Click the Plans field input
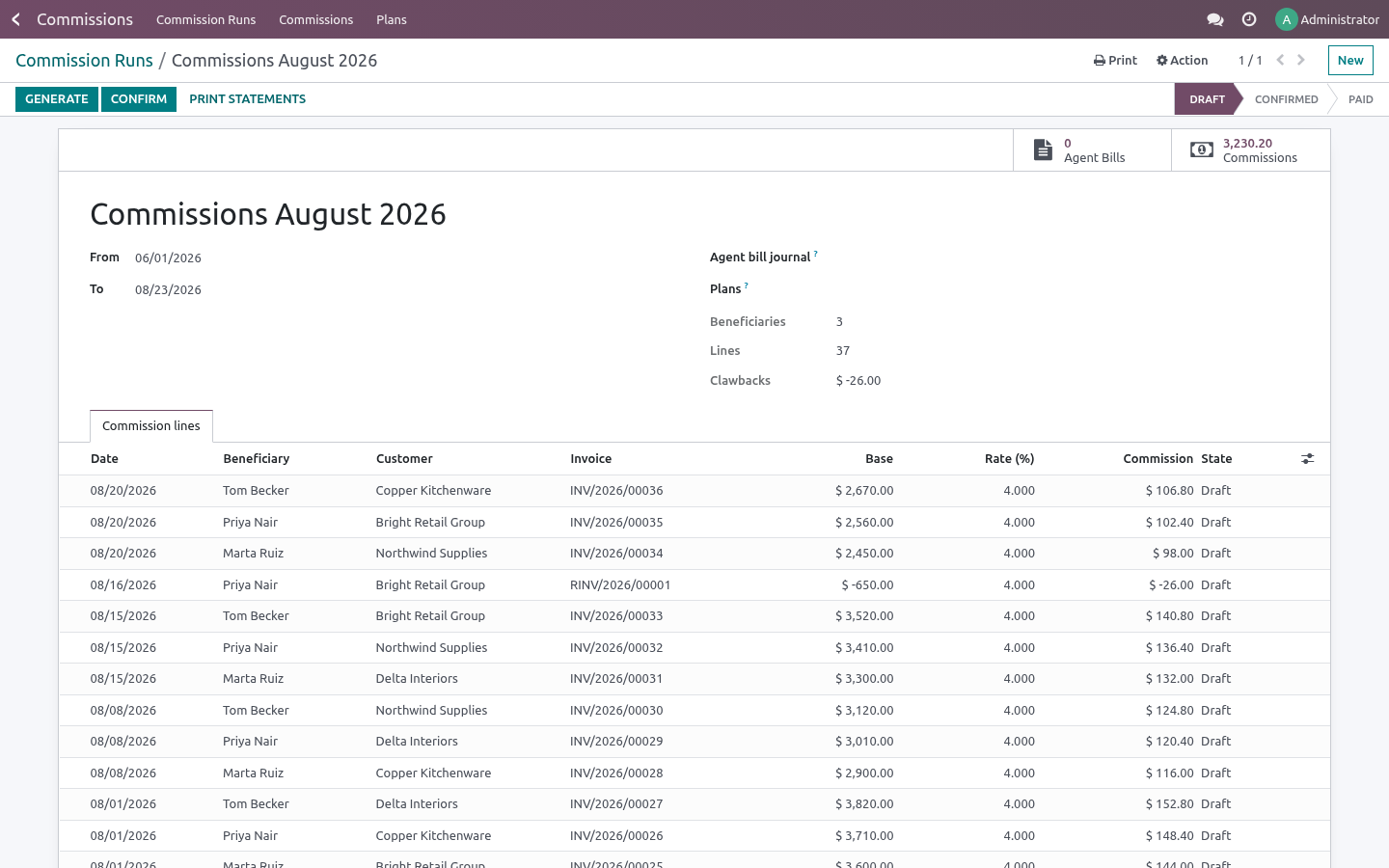 1066,289
